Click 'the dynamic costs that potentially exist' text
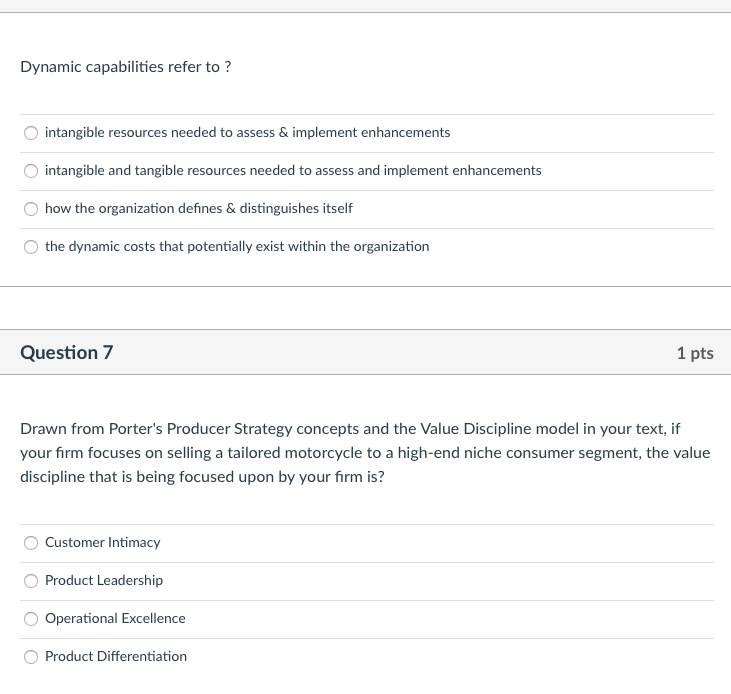The image size is (731, 694). (x=237, y=247)
